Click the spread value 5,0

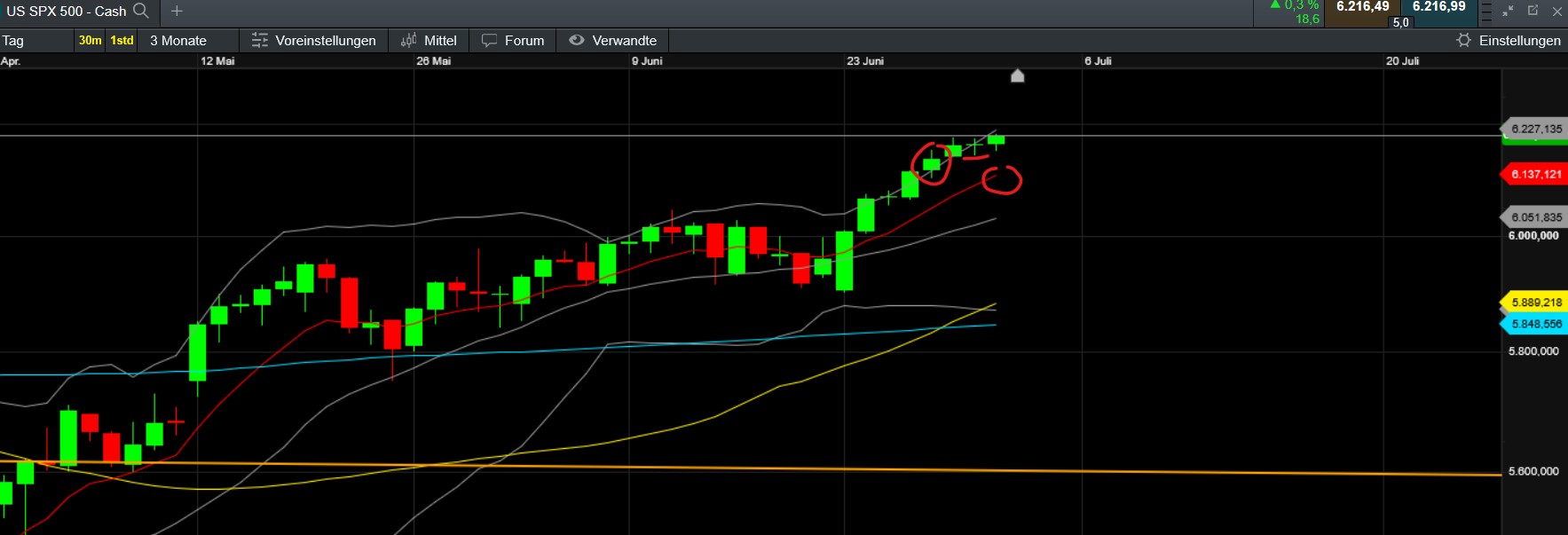click(1400, 22)
